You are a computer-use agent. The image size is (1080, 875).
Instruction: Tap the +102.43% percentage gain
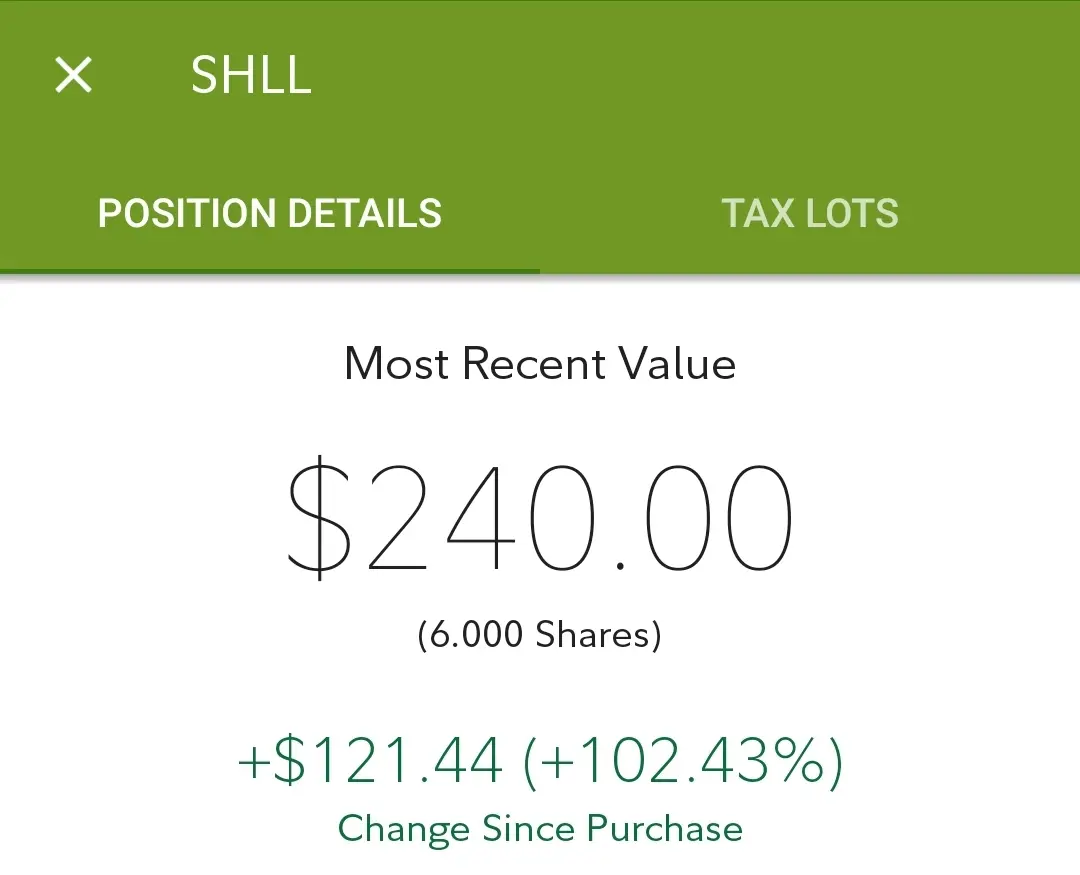click(683, 761)
